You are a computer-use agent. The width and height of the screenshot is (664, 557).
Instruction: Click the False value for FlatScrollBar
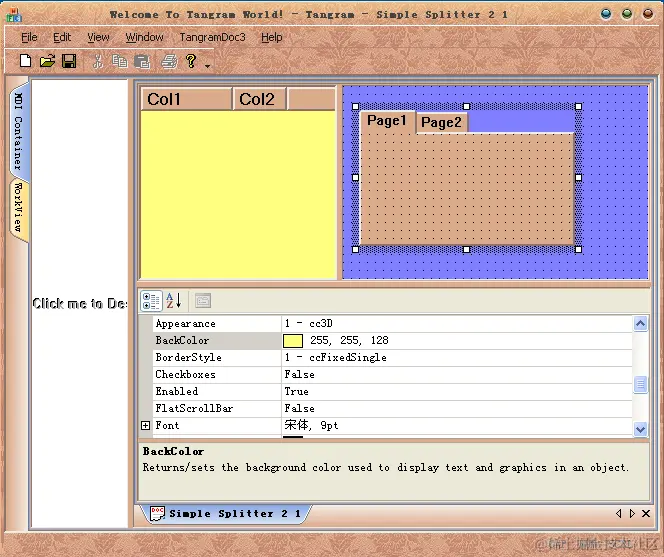(299, 408)
